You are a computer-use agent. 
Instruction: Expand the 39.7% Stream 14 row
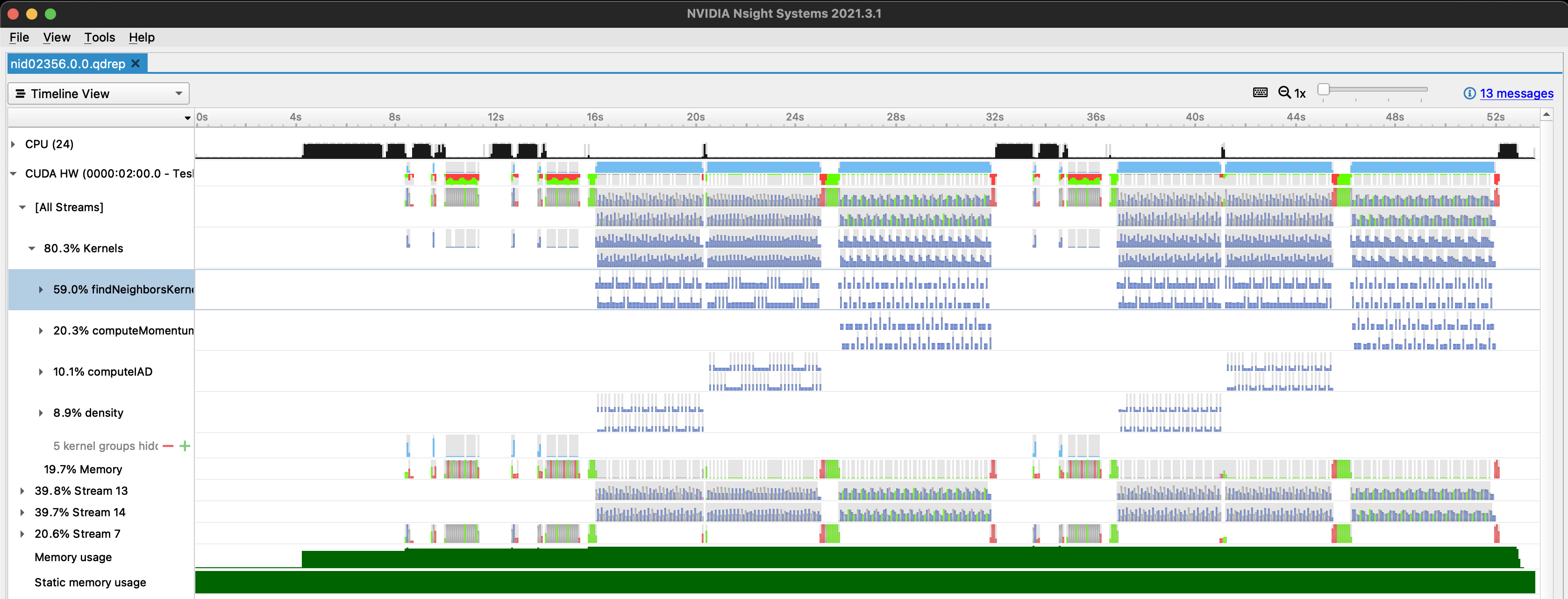click(22, 513)
